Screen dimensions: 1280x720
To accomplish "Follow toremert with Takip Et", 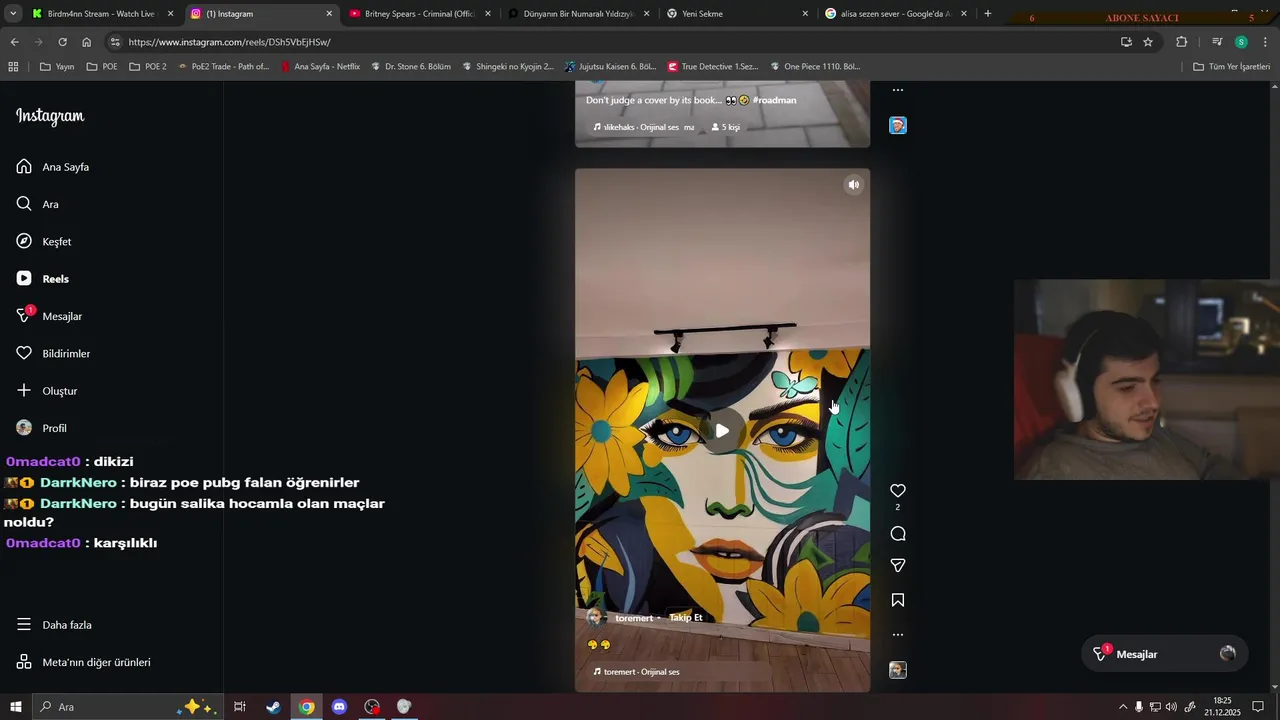I will pos(686,618).
